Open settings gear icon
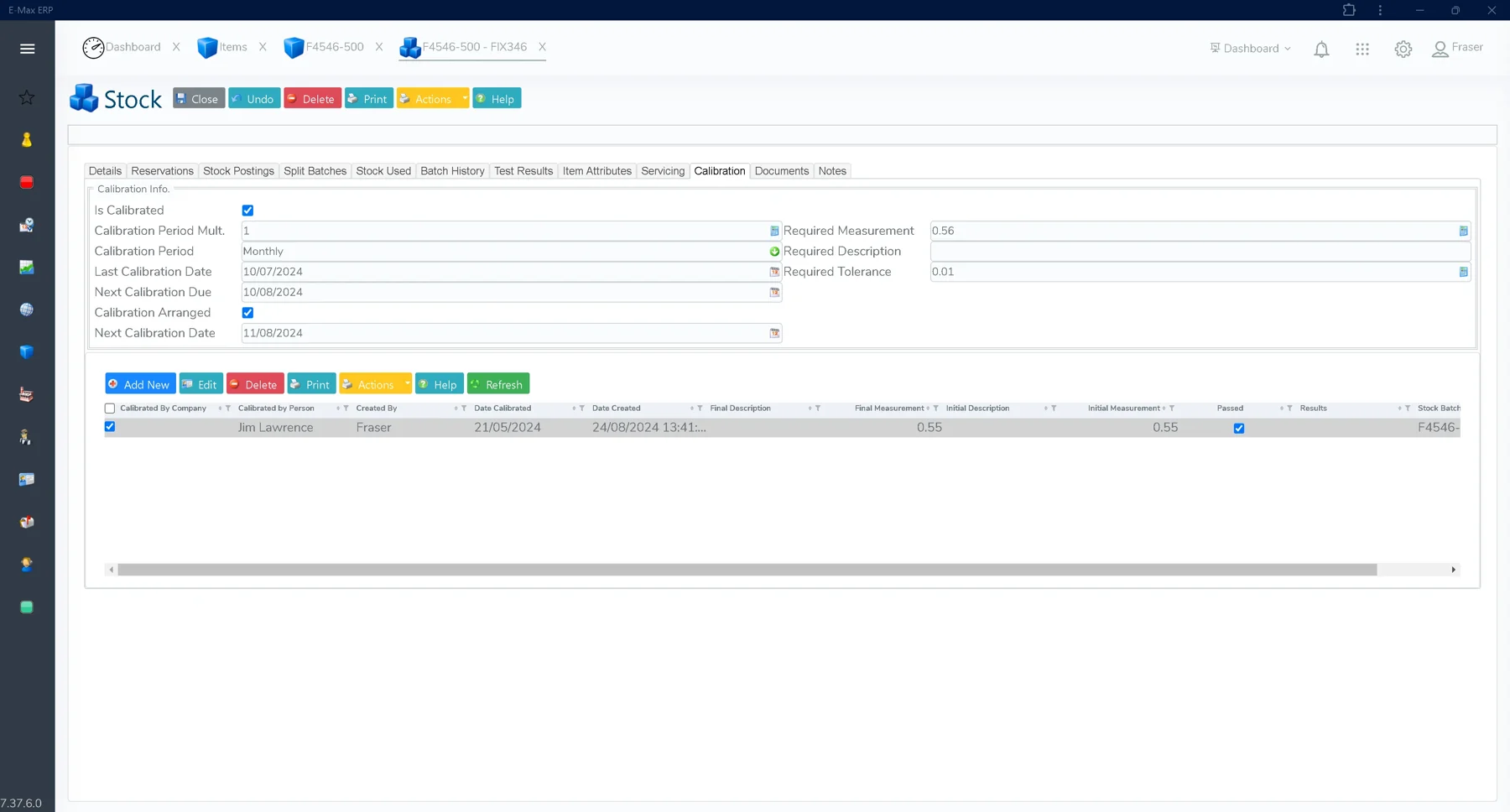The width and height of the screenshot is (1510, 812). tap(1403, 49)
